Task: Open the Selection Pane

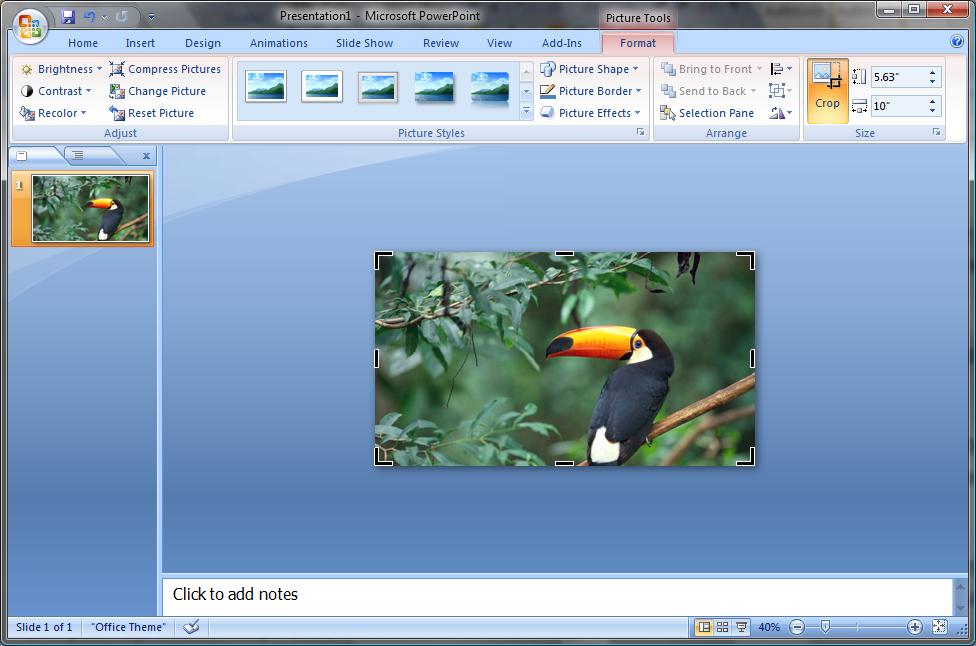Action: [707, 113]
